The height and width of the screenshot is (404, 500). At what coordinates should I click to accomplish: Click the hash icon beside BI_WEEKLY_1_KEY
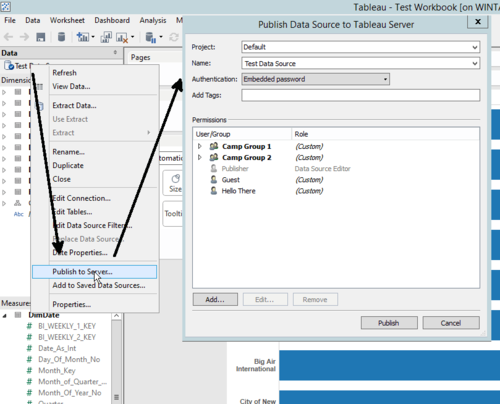coord(29,326)
